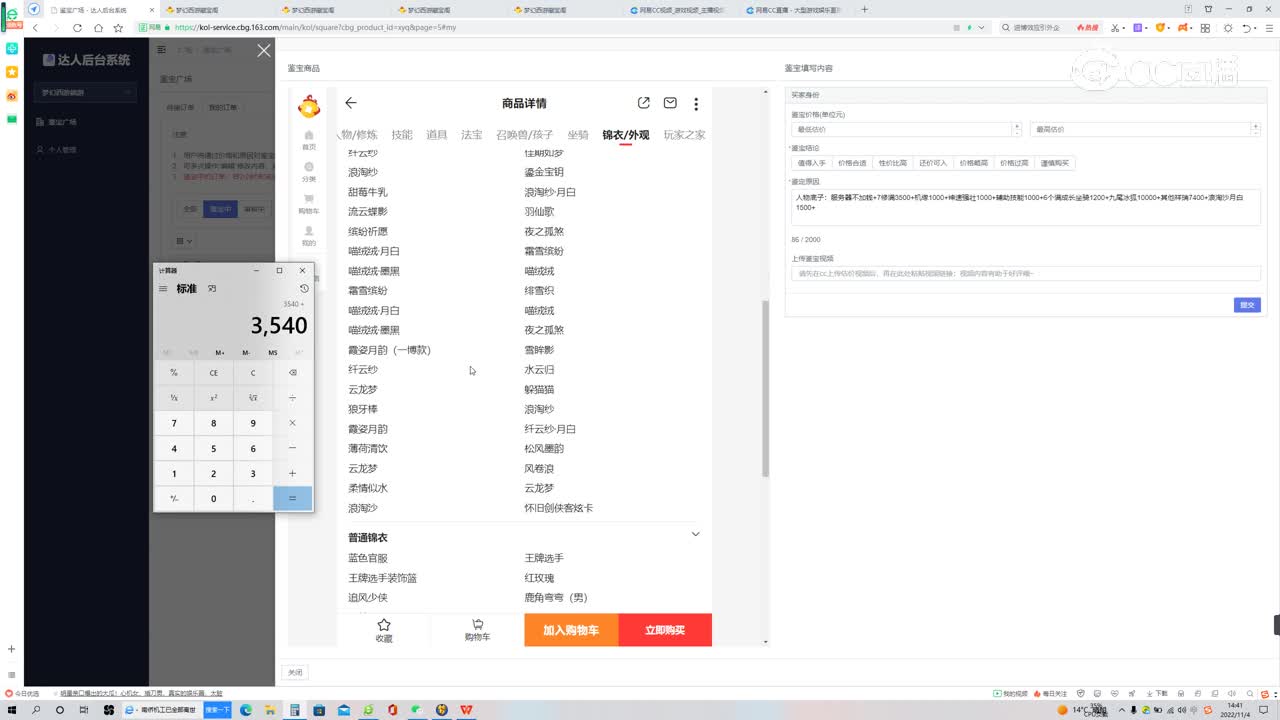Screen dimensions: 1280x720
Task: Toggle calculator keep-on-top icon
Action: (x=212, y=289)
